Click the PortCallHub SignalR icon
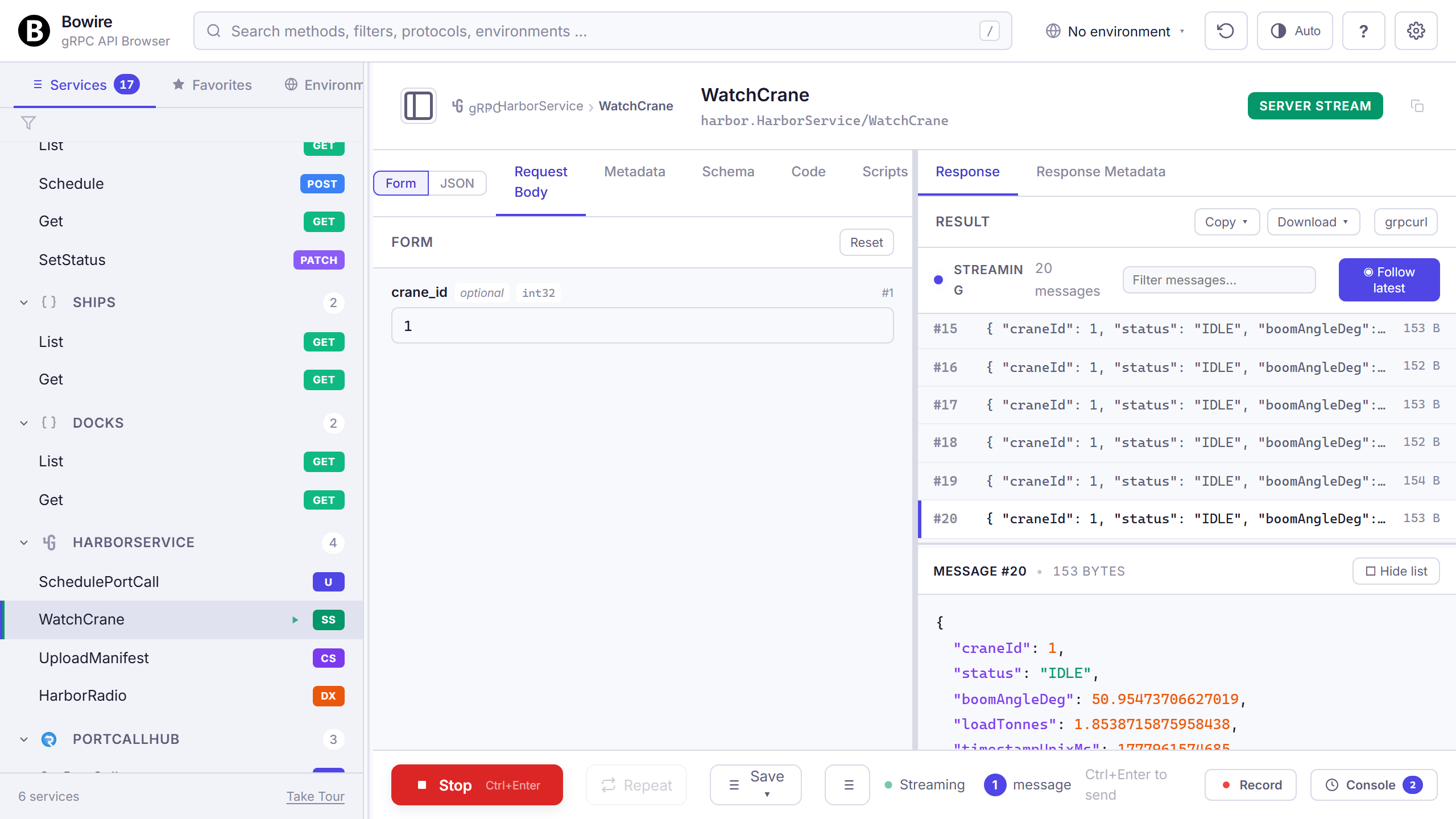 tap(49, 739)
